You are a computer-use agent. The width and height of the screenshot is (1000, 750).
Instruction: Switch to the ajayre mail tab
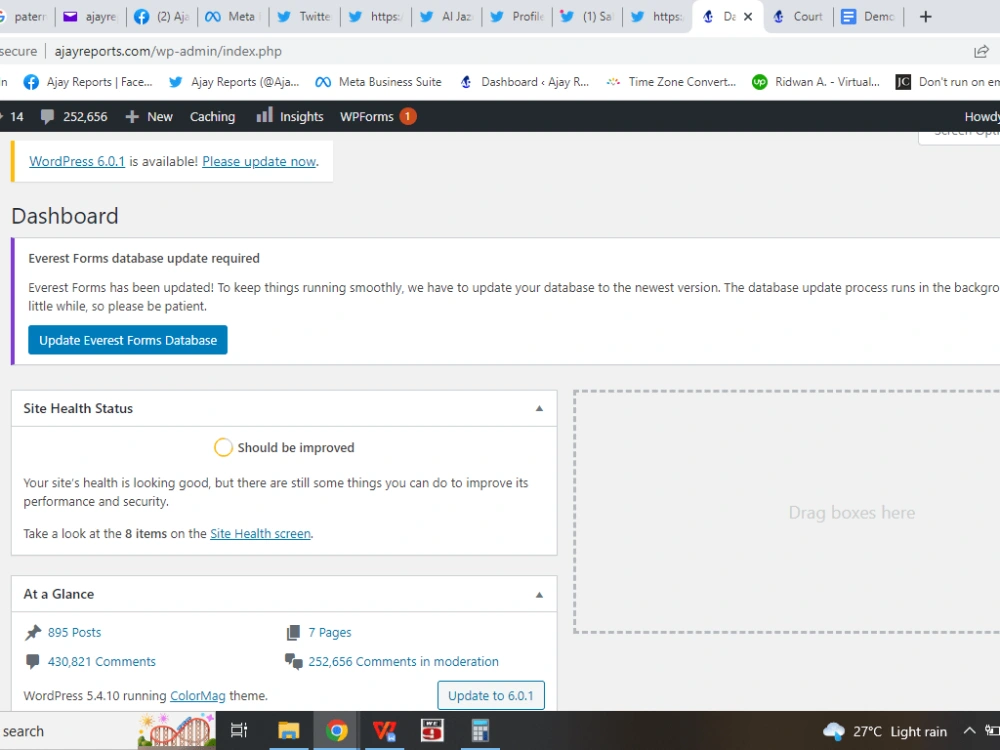click(x=91, y=17)
